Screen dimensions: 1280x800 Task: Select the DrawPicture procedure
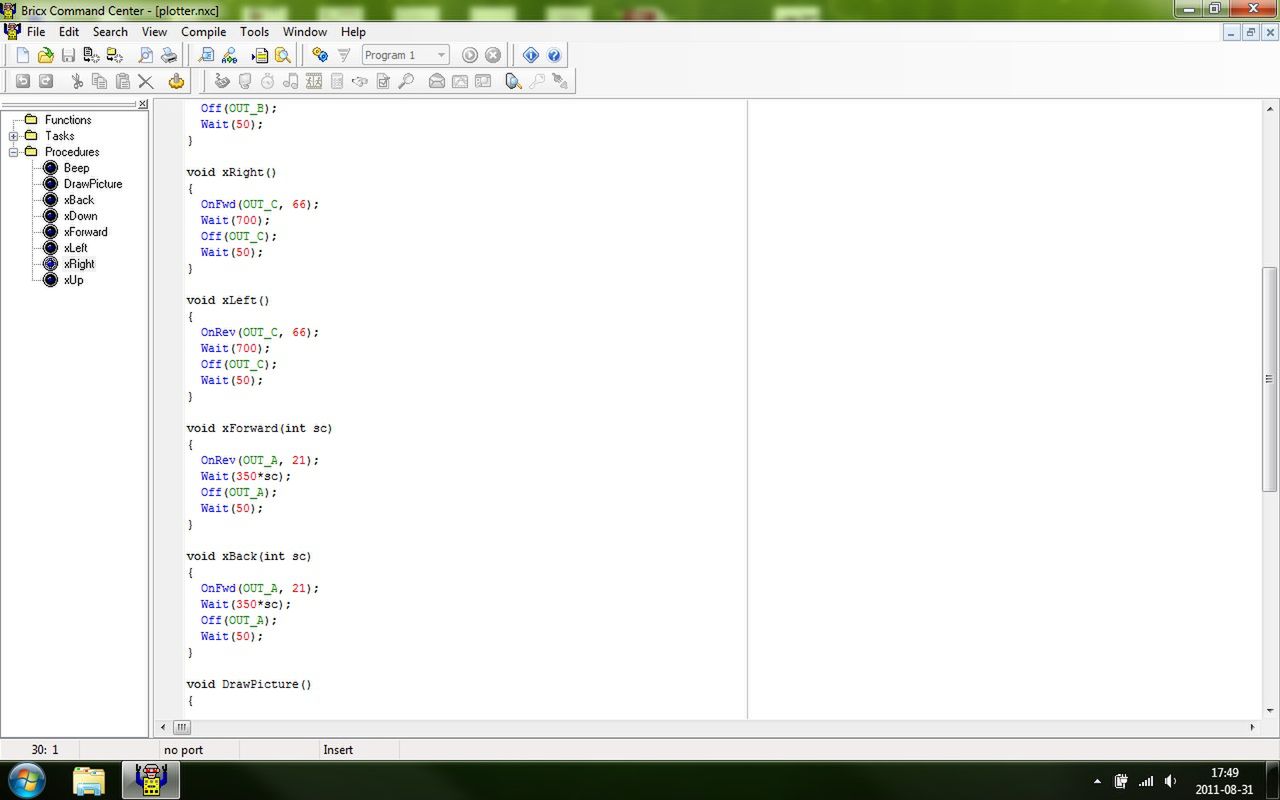coord(91,184)
